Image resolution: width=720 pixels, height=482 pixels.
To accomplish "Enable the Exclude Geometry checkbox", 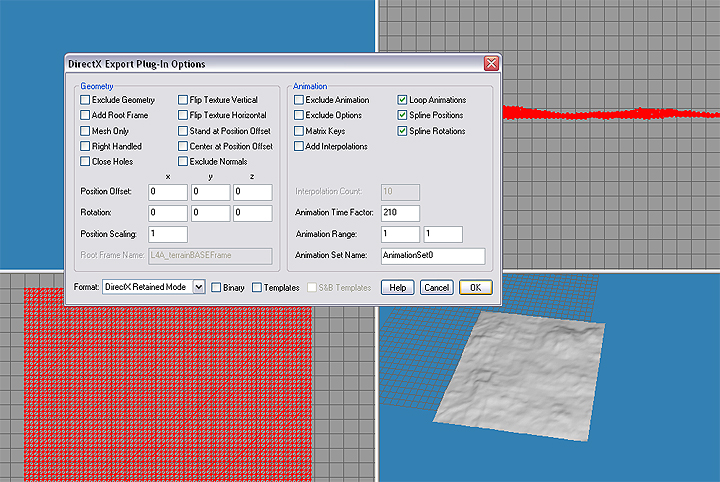I will (85, 100).
